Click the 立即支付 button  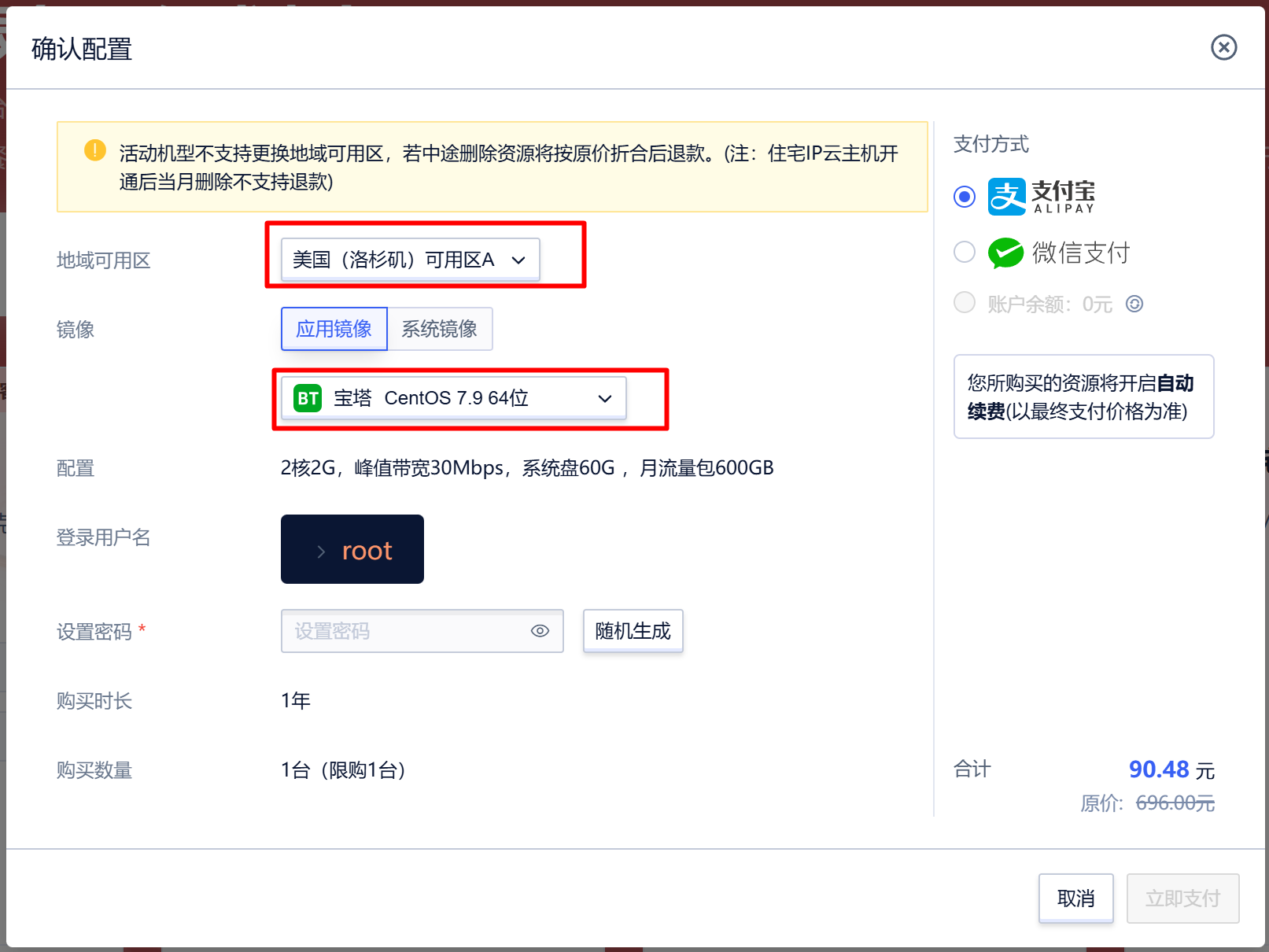tap(1182, 898)
